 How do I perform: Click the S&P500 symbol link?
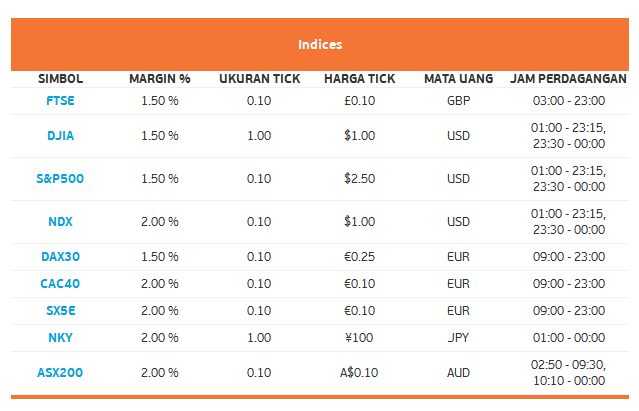(x=60, y=179)
